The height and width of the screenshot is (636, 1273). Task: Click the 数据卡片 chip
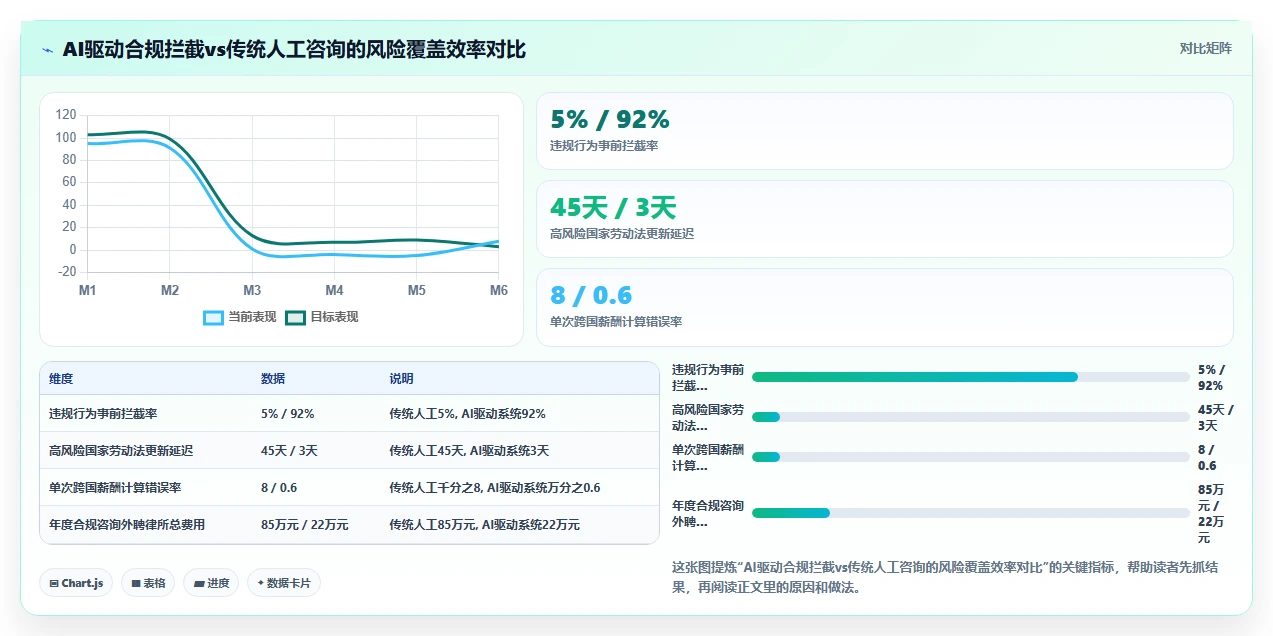click(x=284, y=583)
